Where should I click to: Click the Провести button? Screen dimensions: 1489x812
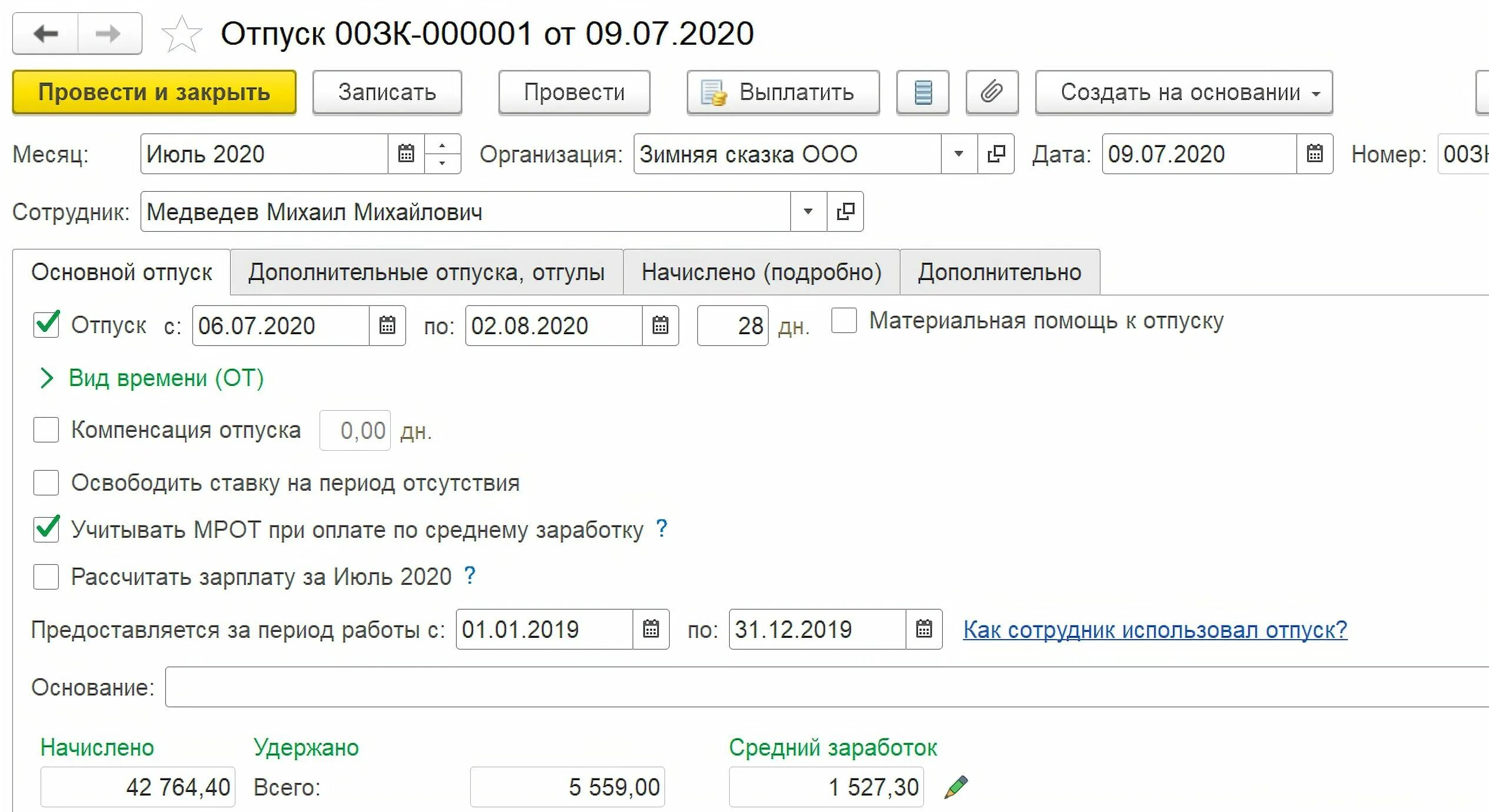[574, 92]
